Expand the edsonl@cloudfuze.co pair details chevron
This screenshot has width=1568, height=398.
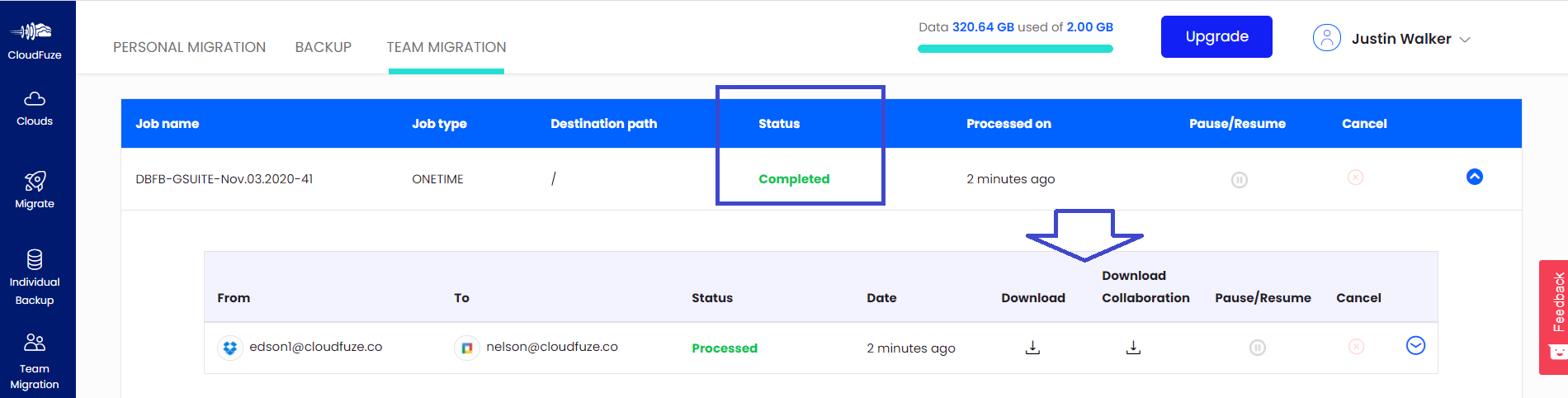[x=1415, y=346]
